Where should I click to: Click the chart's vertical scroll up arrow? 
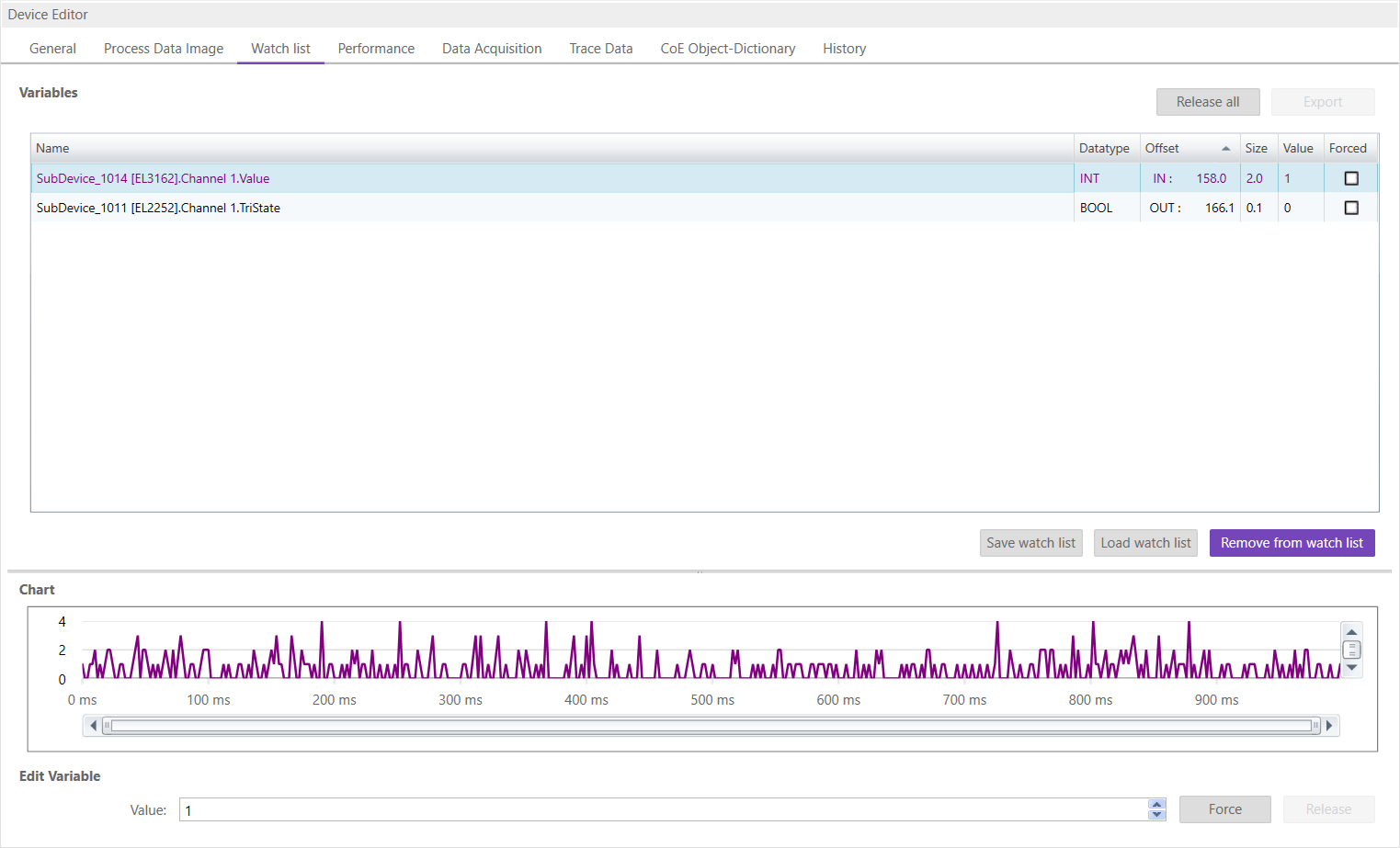pos(1351,632)
